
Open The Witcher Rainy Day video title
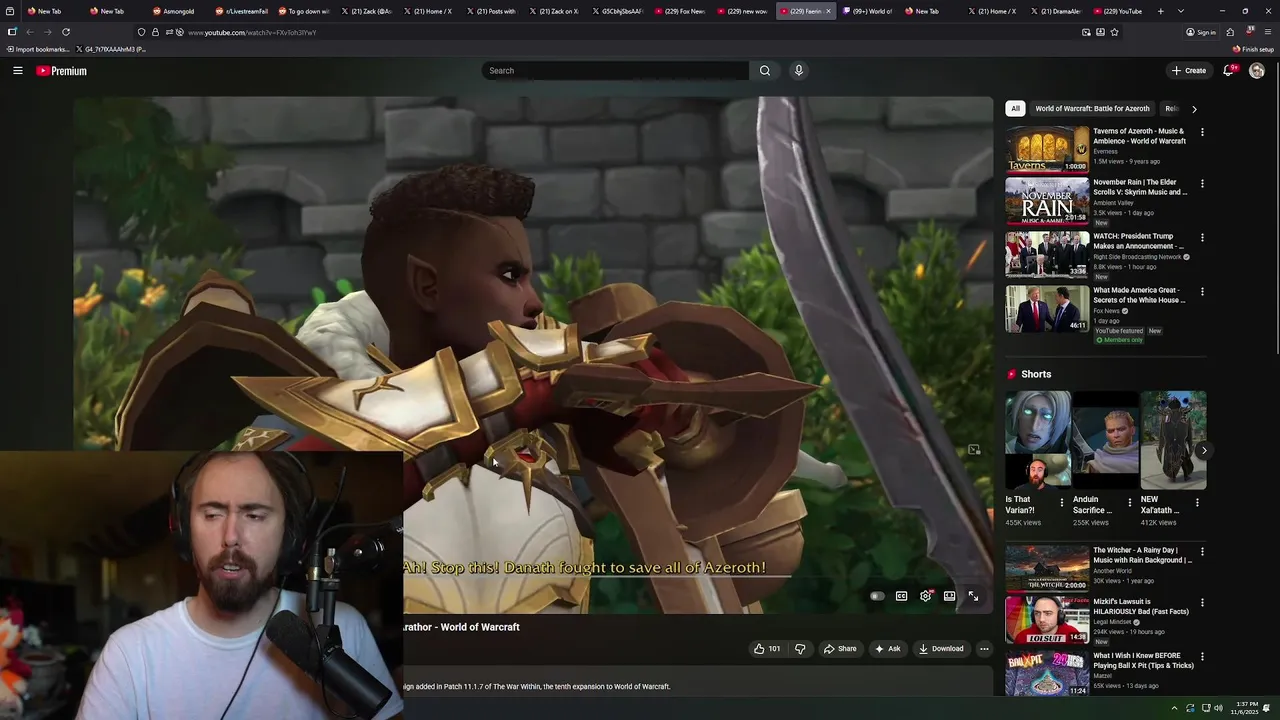pyautogui.click(x=1143, y=555)
